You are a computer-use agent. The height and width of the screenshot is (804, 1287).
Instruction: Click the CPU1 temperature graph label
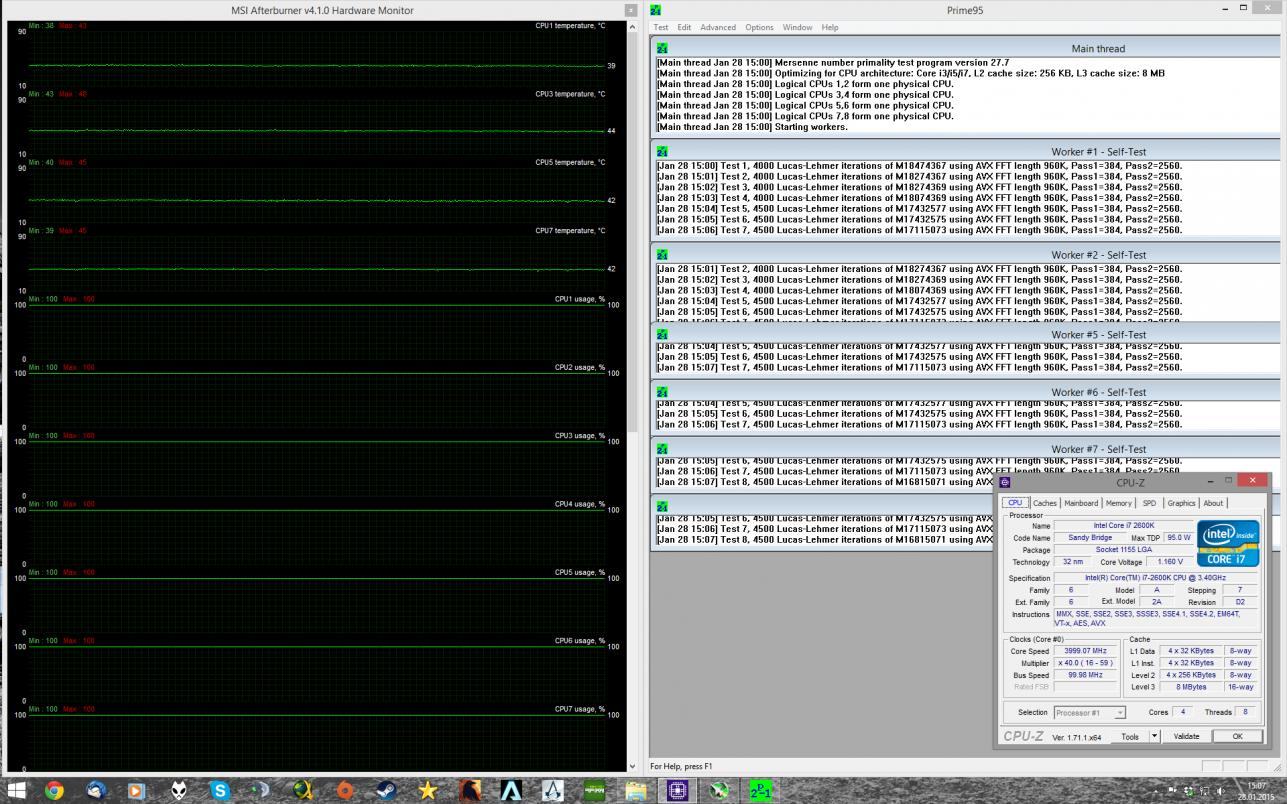570,25
